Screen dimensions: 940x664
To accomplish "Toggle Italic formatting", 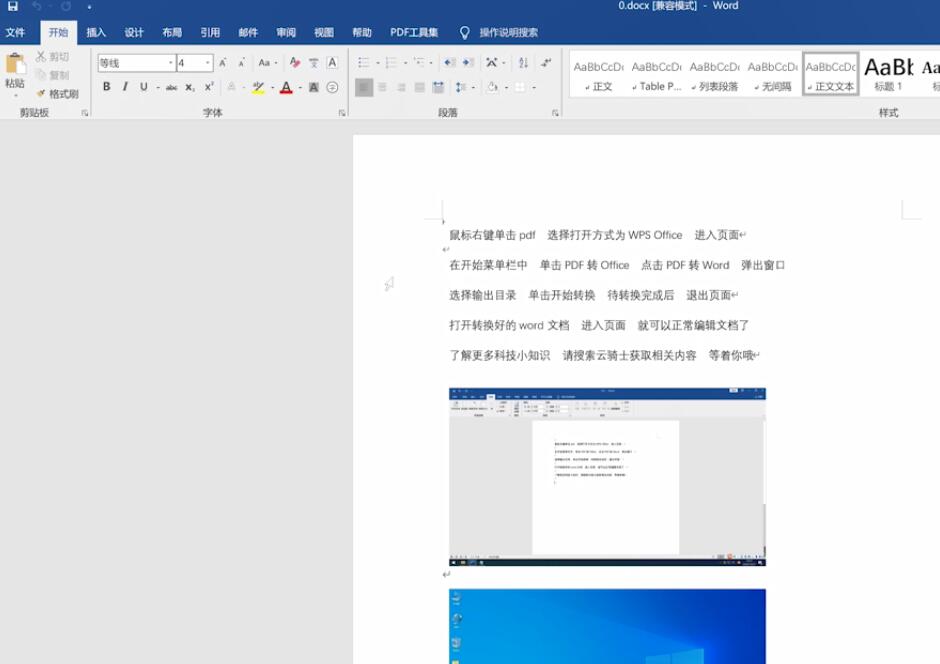I will coord(125,87).
